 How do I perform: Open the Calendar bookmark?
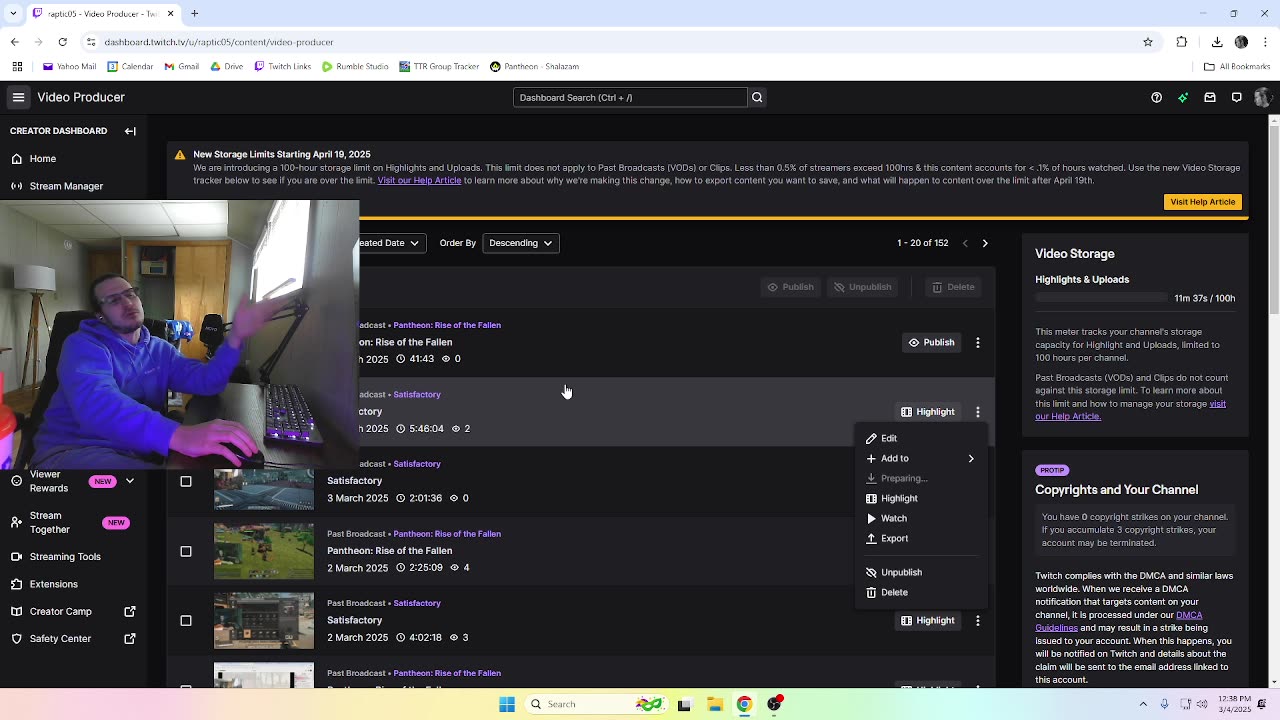click(130, 67)
